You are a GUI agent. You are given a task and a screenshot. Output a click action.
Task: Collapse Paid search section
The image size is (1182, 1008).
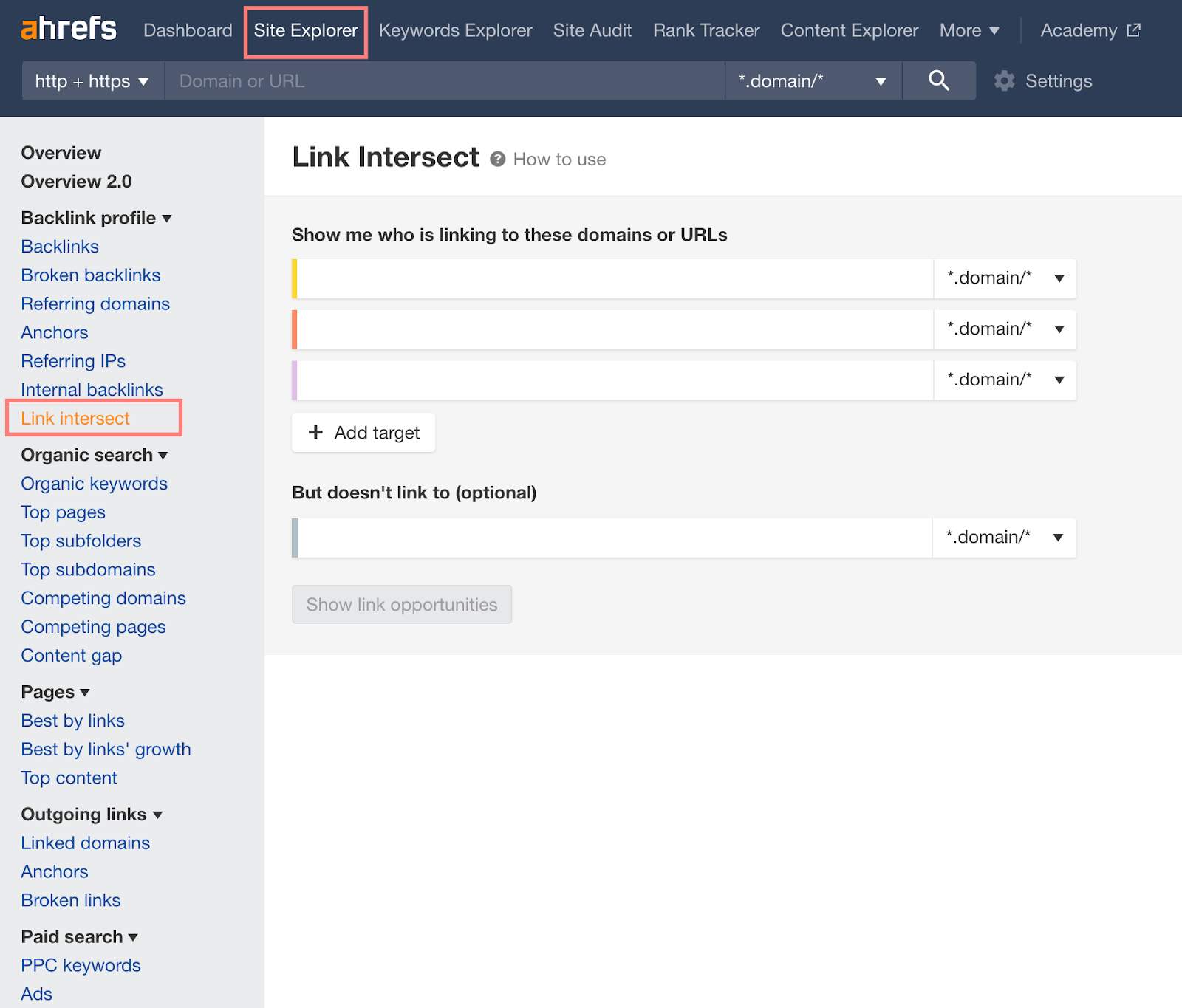tap(80, 937)
